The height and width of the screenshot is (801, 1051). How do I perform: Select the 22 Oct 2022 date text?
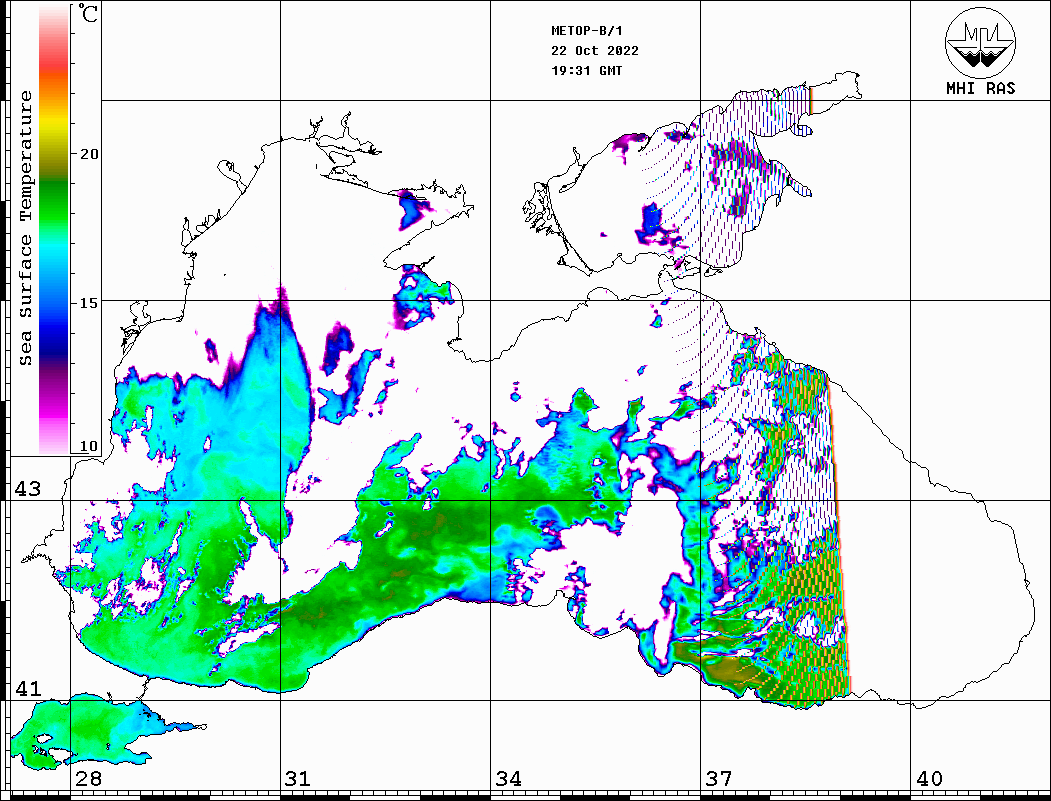[594, 50]
